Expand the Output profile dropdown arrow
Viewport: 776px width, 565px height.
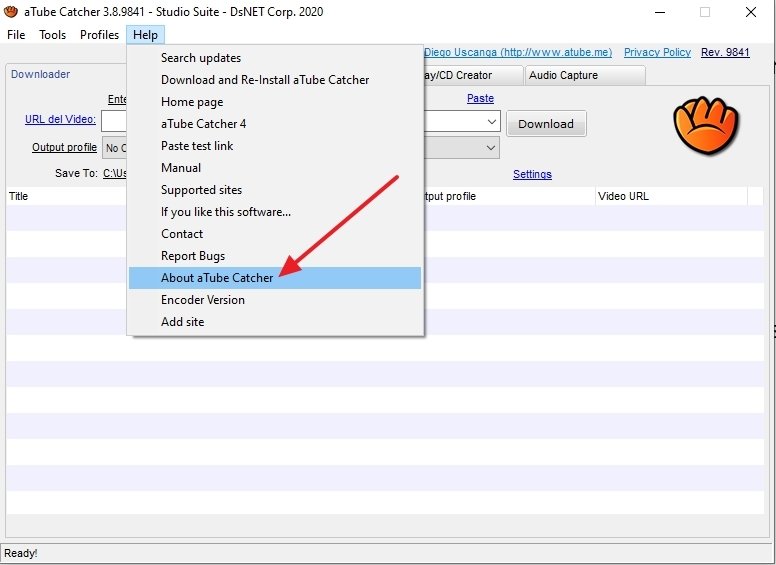tap(490, 148)
